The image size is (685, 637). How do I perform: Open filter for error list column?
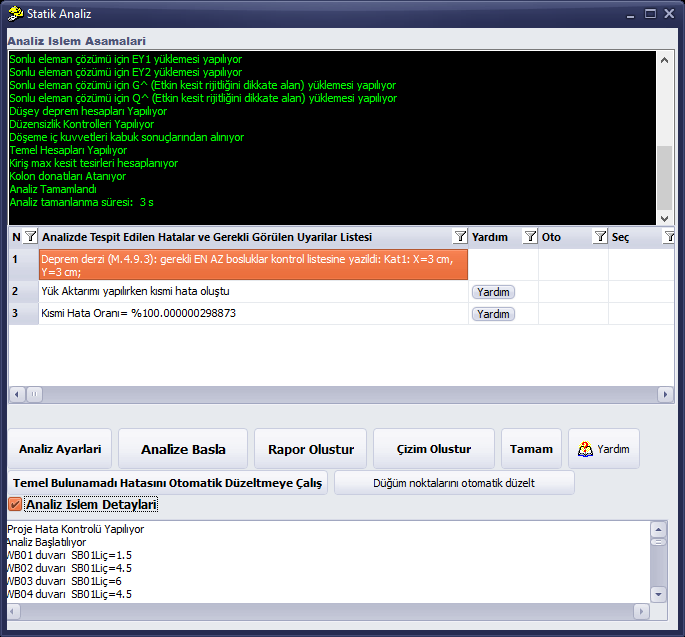point(460,237)
